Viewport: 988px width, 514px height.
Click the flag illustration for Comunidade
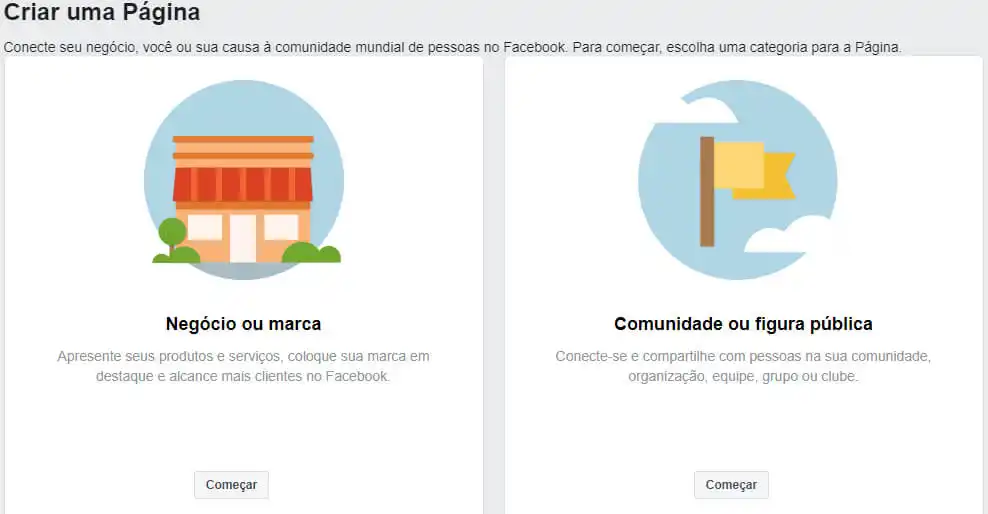tap(738, 180)
